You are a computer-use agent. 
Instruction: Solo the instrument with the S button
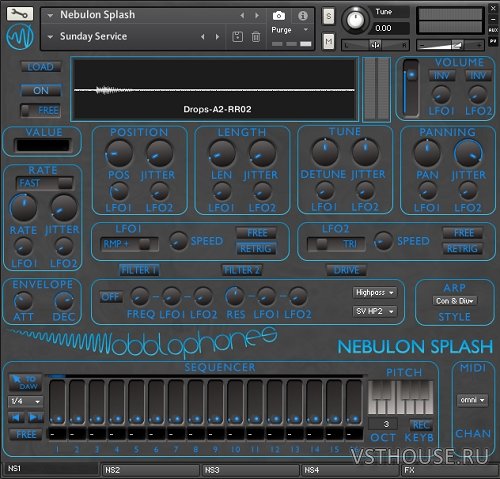click(x=329, y=16)
